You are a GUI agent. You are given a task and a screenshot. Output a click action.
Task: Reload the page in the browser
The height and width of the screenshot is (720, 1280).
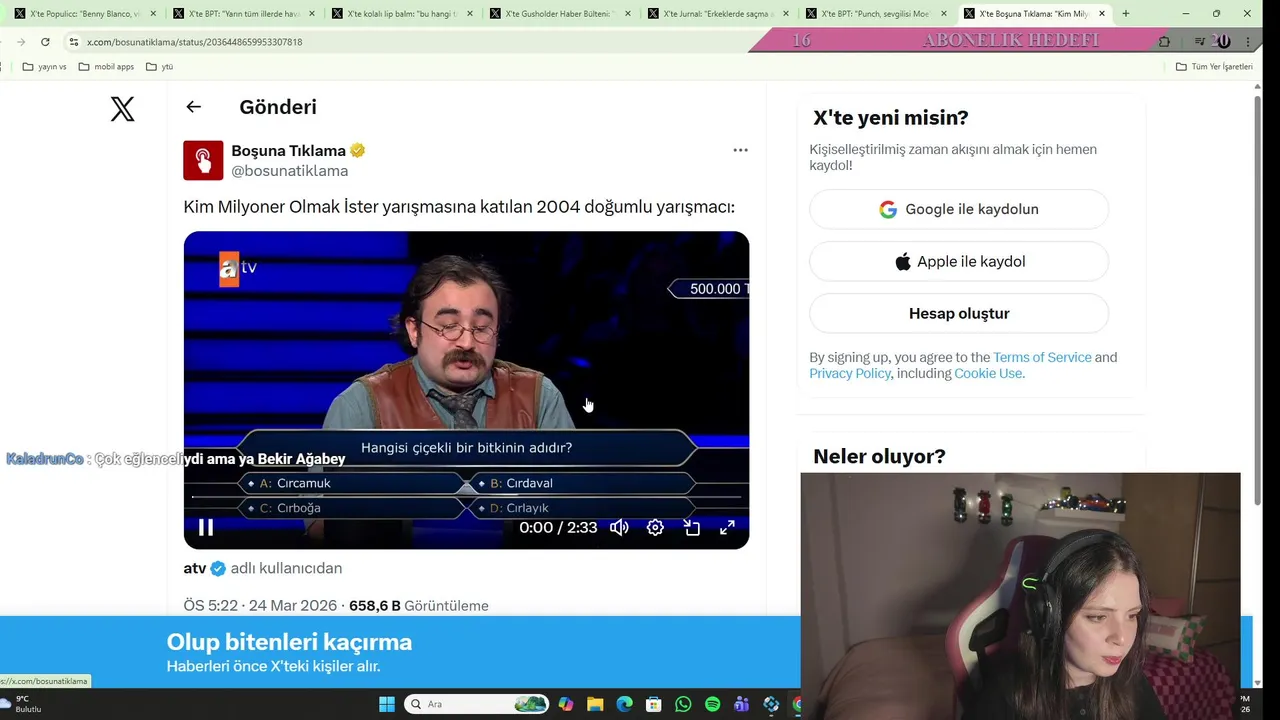point(45,42)
